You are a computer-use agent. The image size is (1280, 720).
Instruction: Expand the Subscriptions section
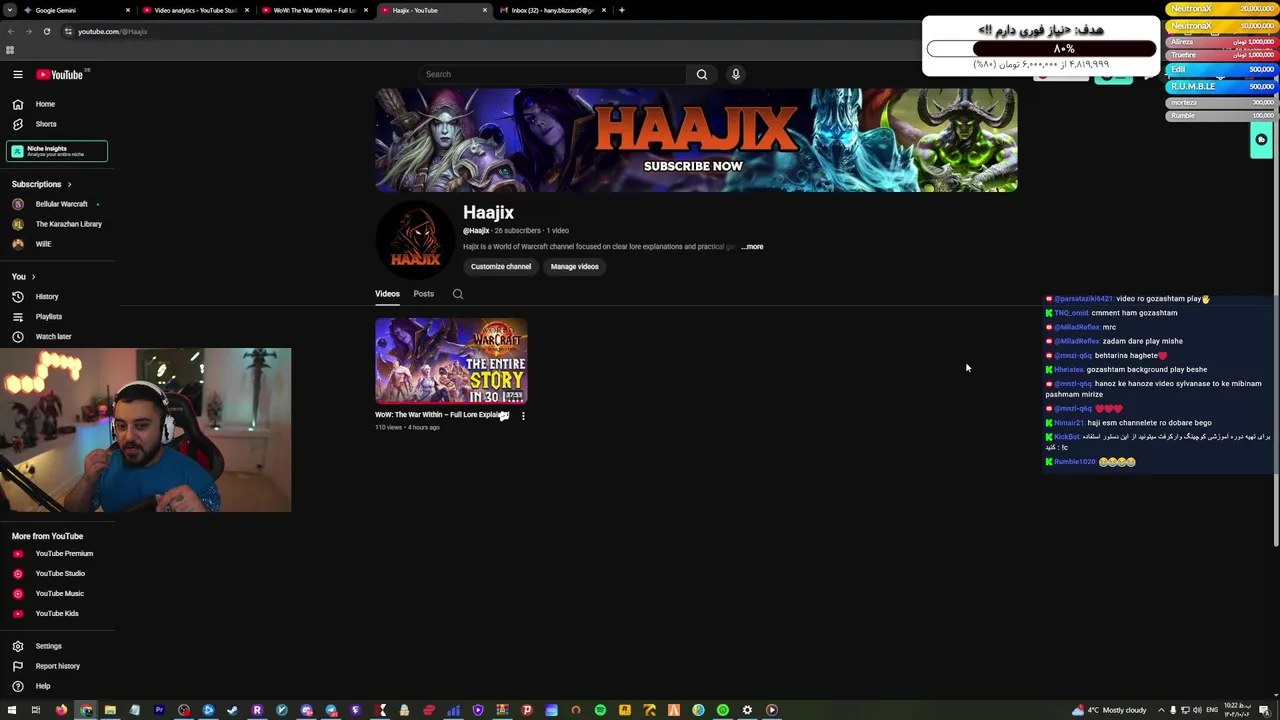coord(41,184)
